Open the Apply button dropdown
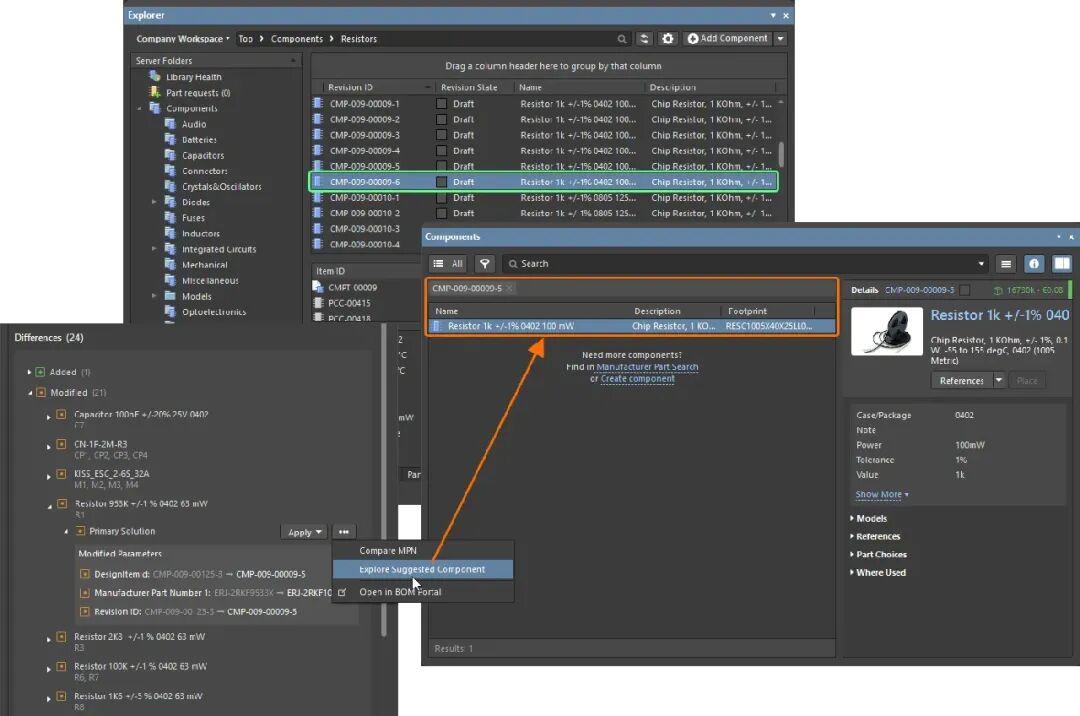 (x=318, y=532)
